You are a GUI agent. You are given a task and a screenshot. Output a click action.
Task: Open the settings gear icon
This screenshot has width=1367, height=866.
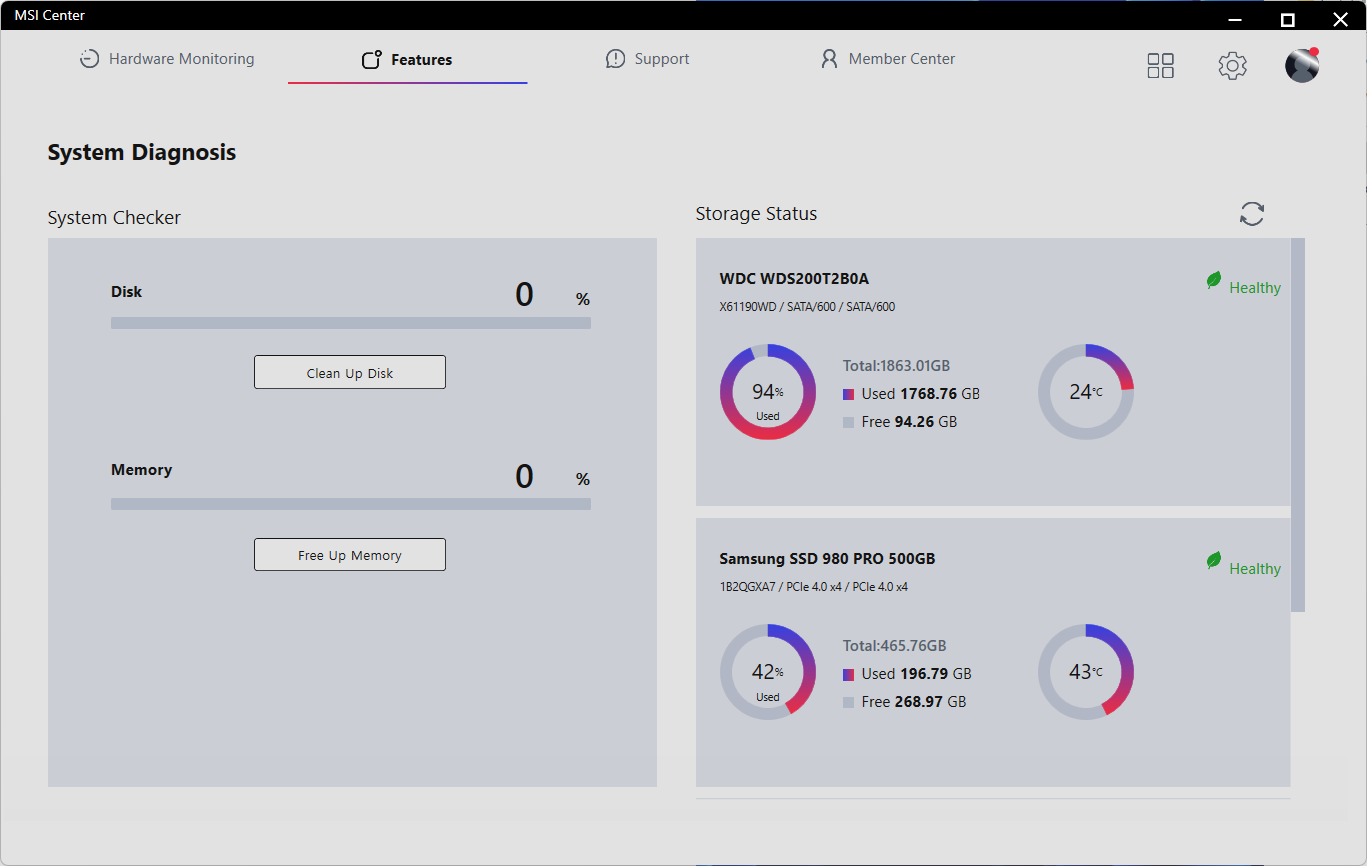pyautogui.click(x=1232, y=66)
